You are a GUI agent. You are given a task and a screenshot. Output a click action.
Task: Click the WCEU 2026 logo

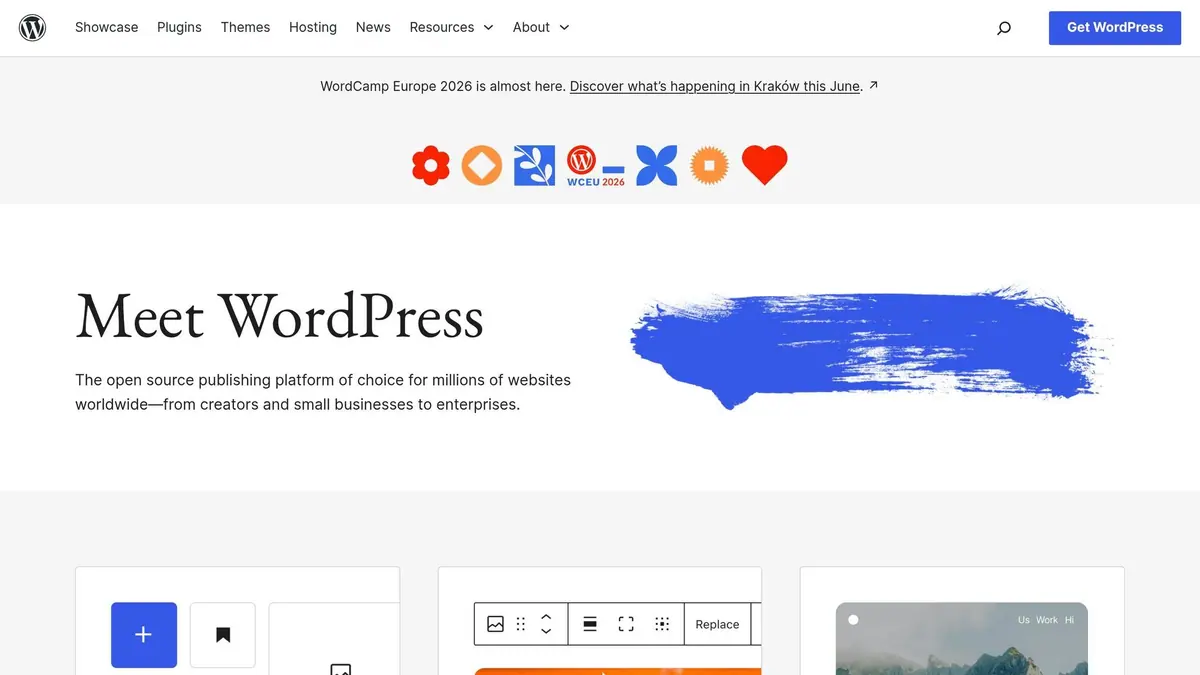point(595,165)
